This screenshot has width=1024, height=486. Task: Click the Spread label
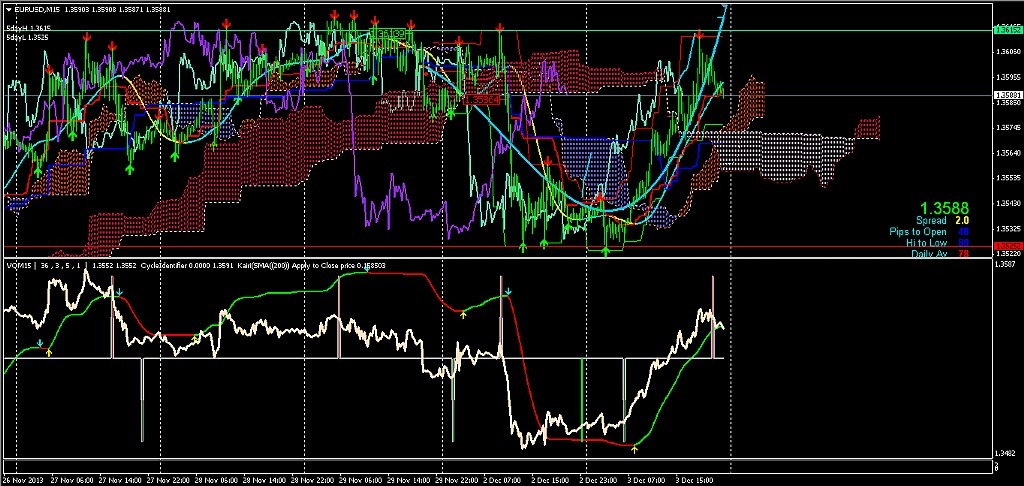point(931,221)
